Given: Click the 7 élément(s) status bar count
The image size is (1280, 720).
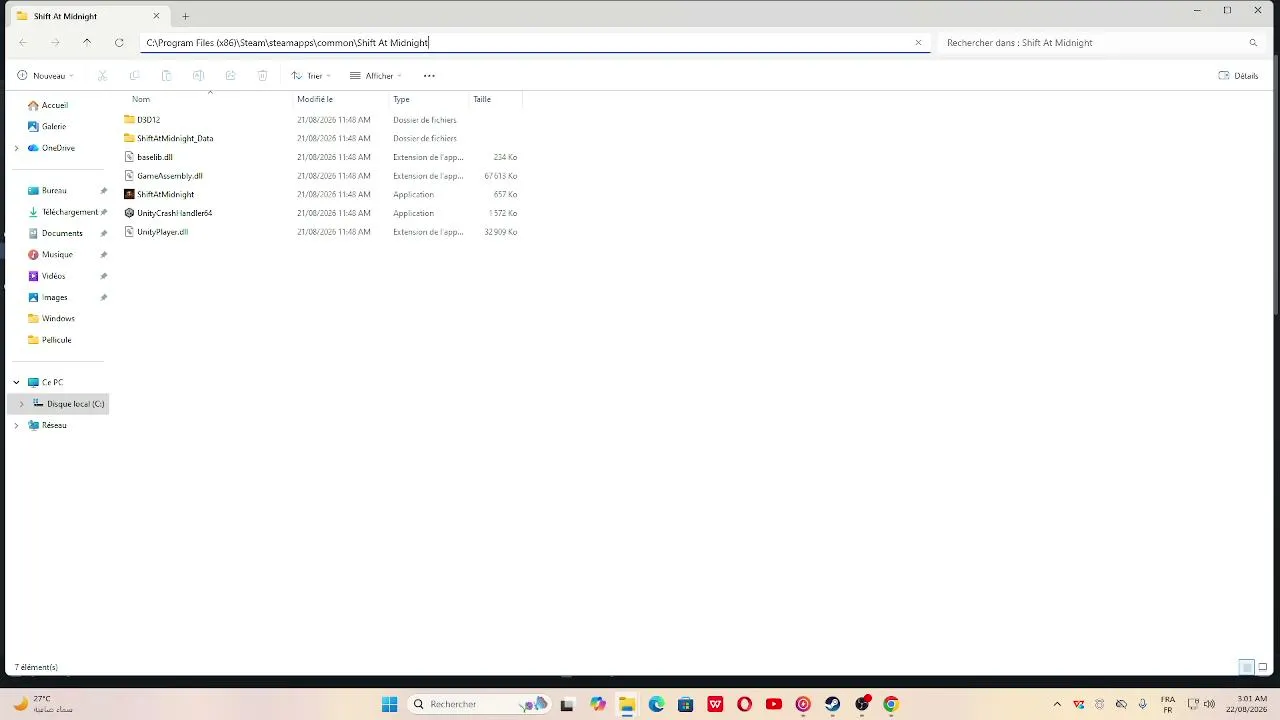Looking at the screenshot, I should pyautogui.click(x=36, y=667).
